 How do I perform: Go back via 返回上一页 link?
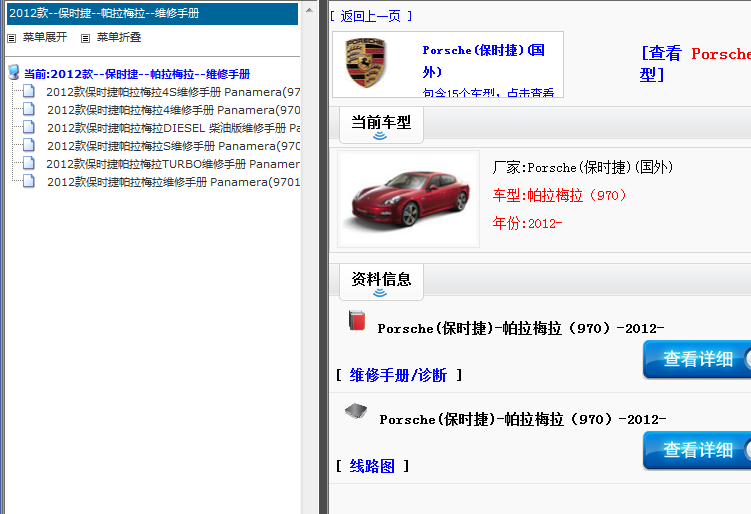370,16
